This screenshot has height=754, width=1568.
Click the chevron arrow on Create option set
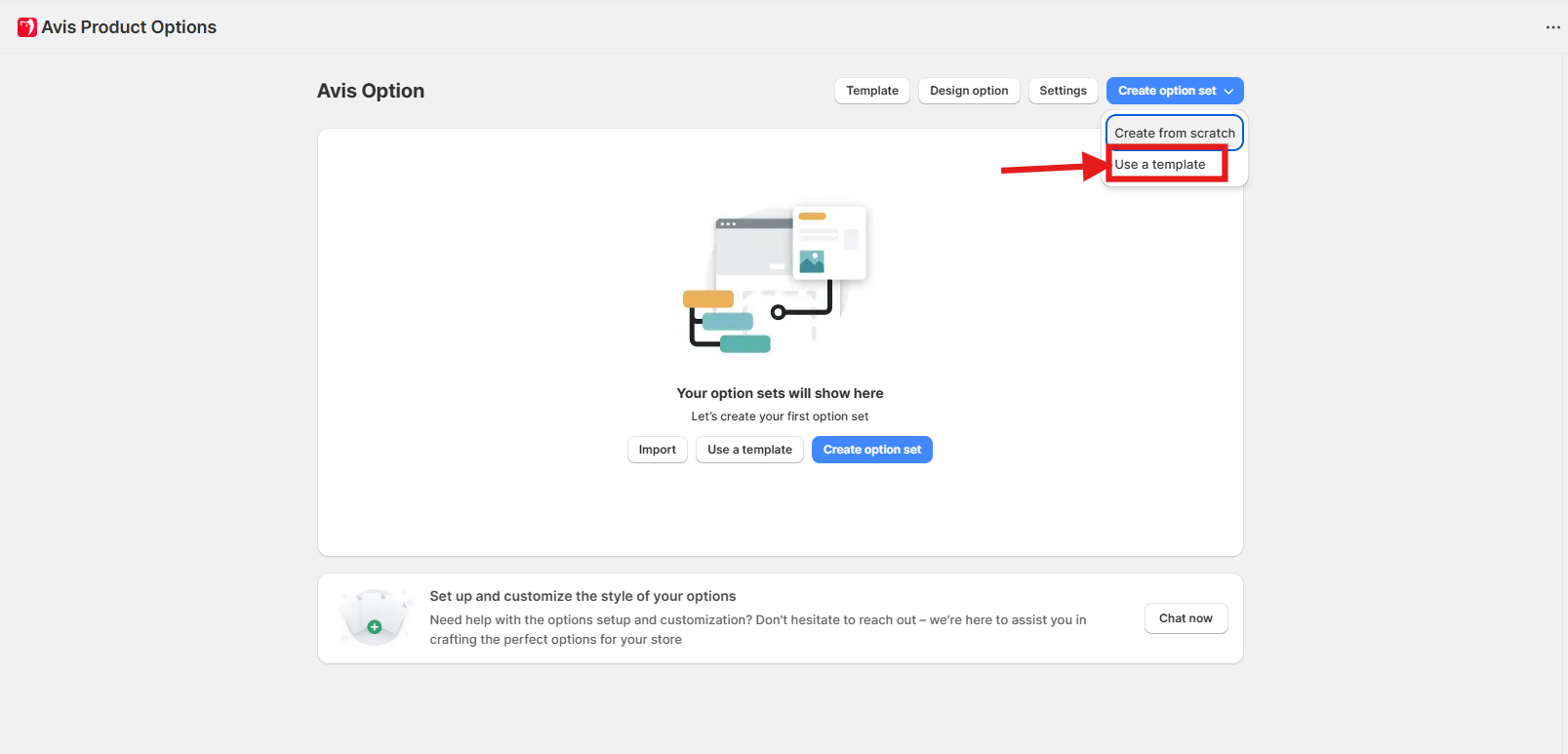pyautogui.click(x=1228, y=91)
